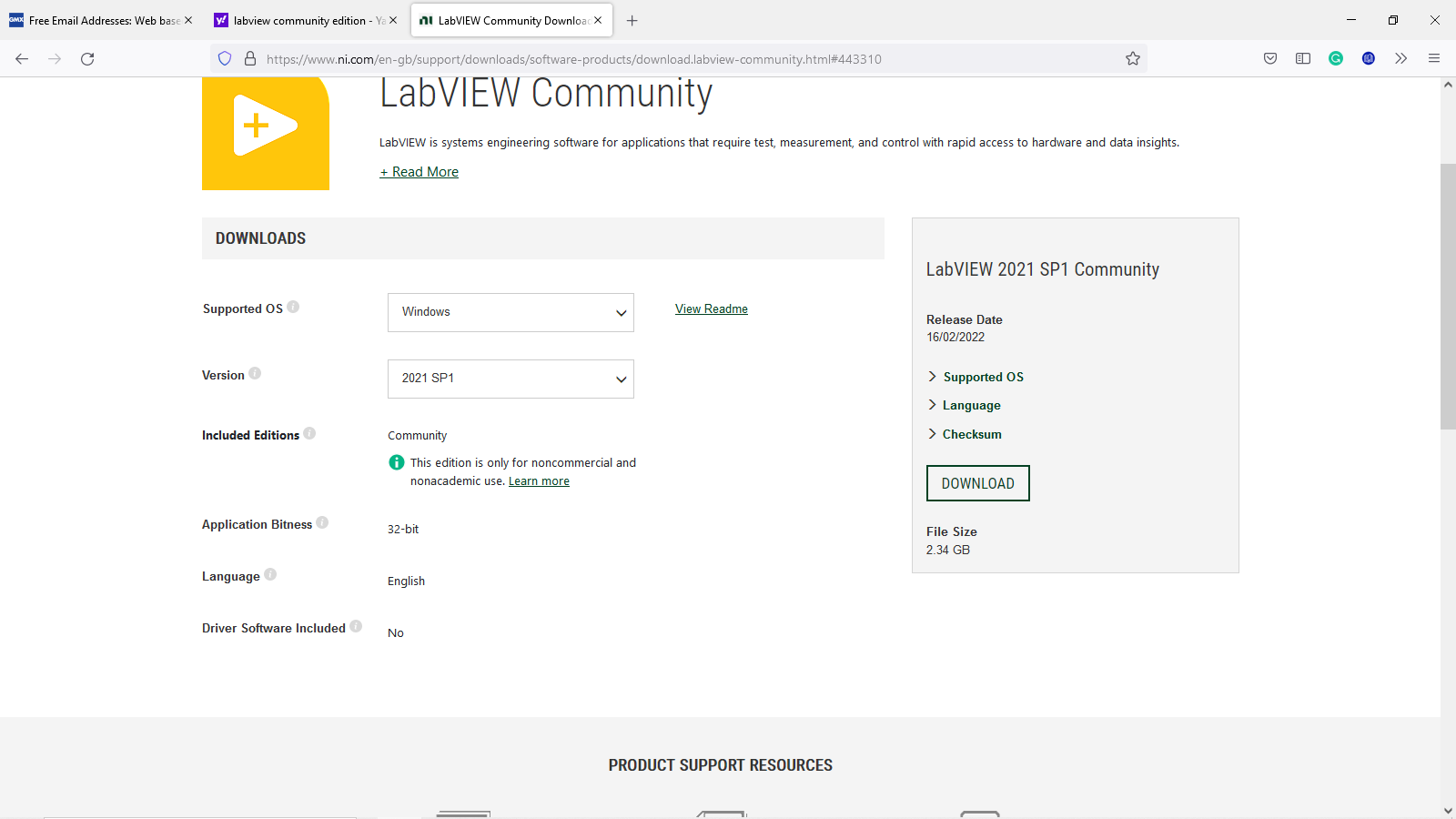Show info icon next to Language field
This screenshot has width=1456, height=819.
coord(270,574)
